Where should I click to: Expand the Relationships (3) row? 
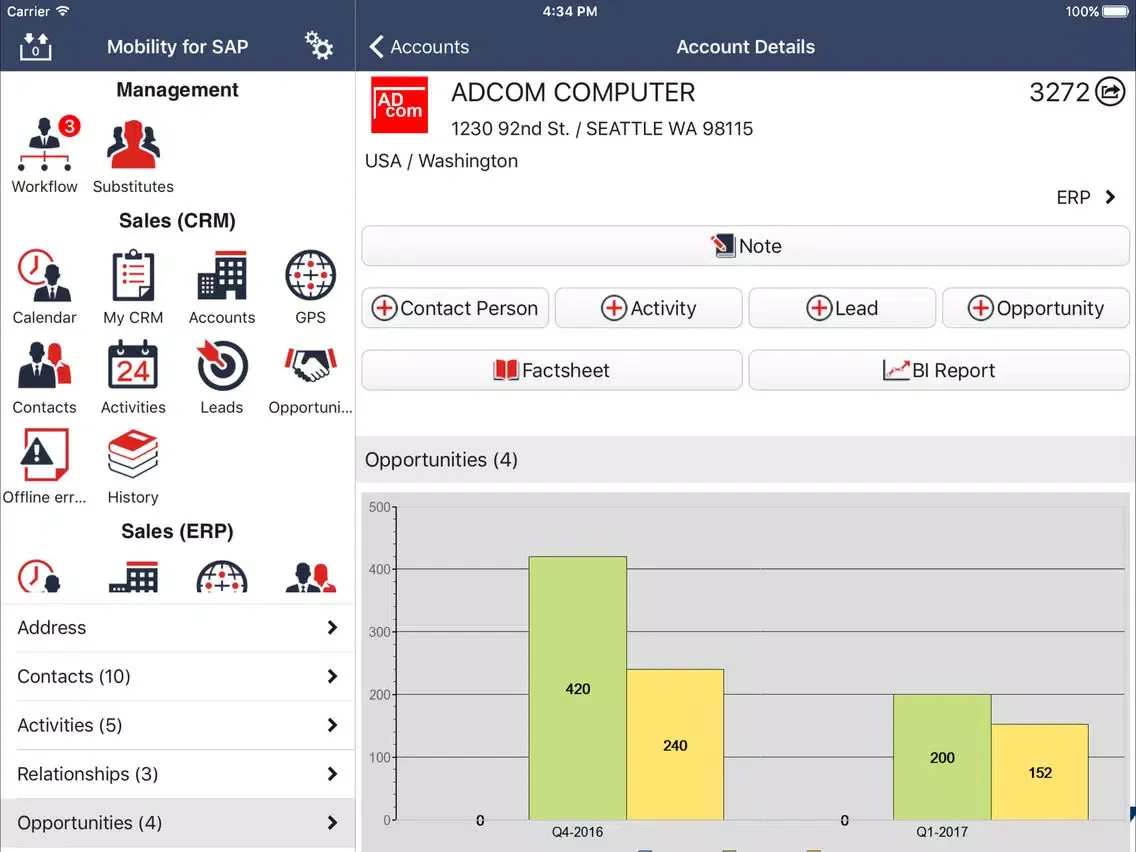pyautogui.click(x=178, y=774)
